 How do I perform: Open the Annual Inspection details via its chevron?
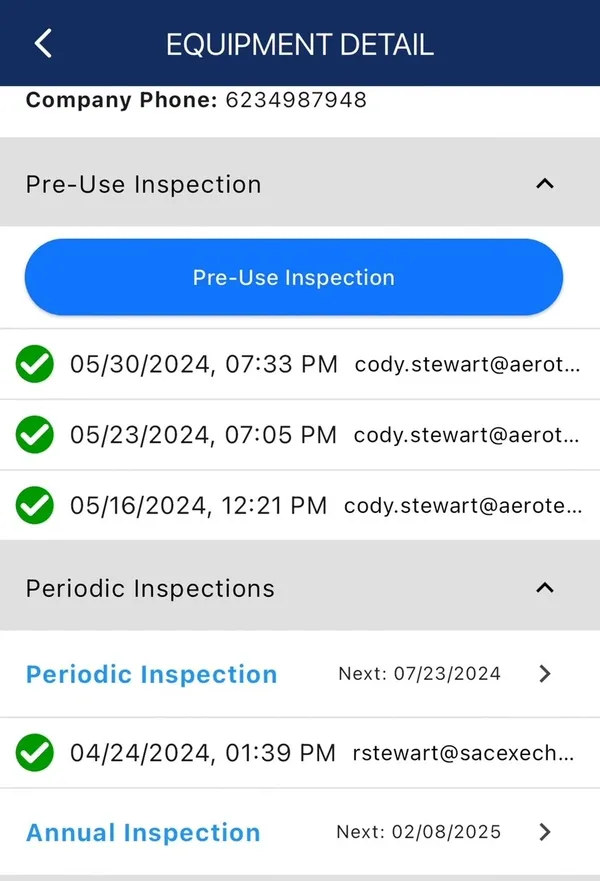(x=544, y=832)
